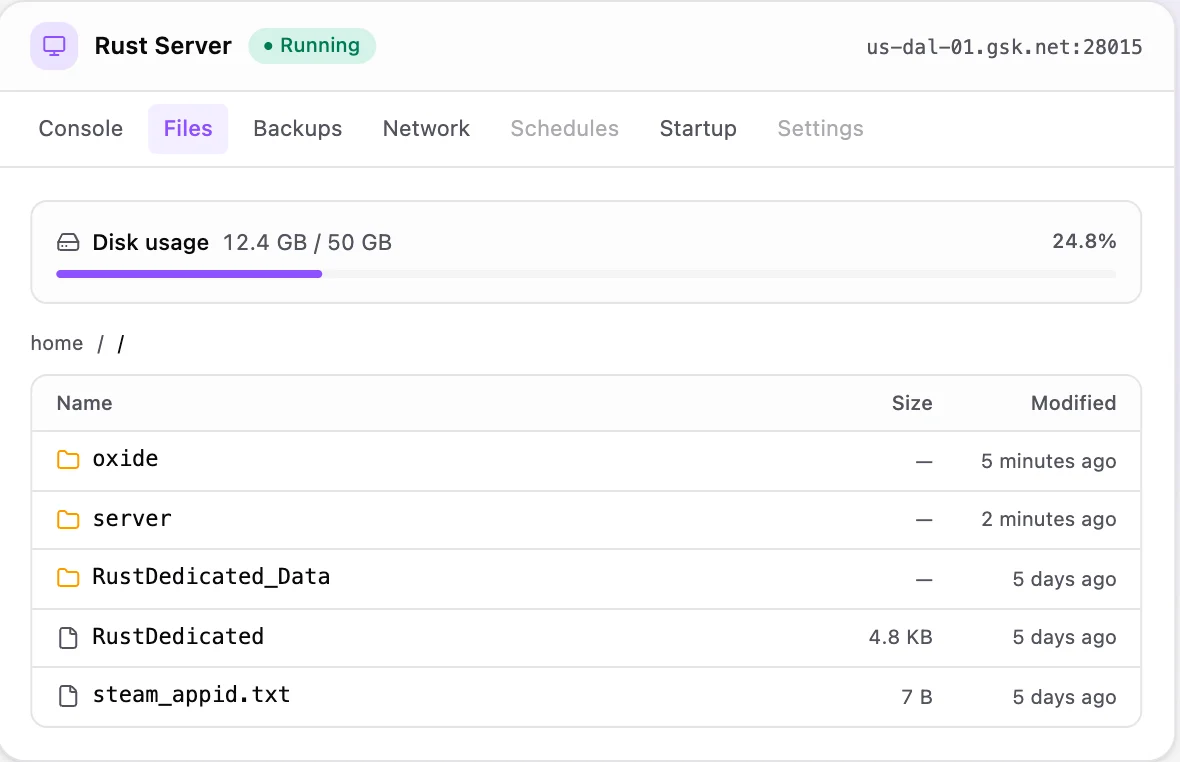Click the 4.8 KB size value
The height and width of the screenshot is (762, 1180).
click(901, 637)
